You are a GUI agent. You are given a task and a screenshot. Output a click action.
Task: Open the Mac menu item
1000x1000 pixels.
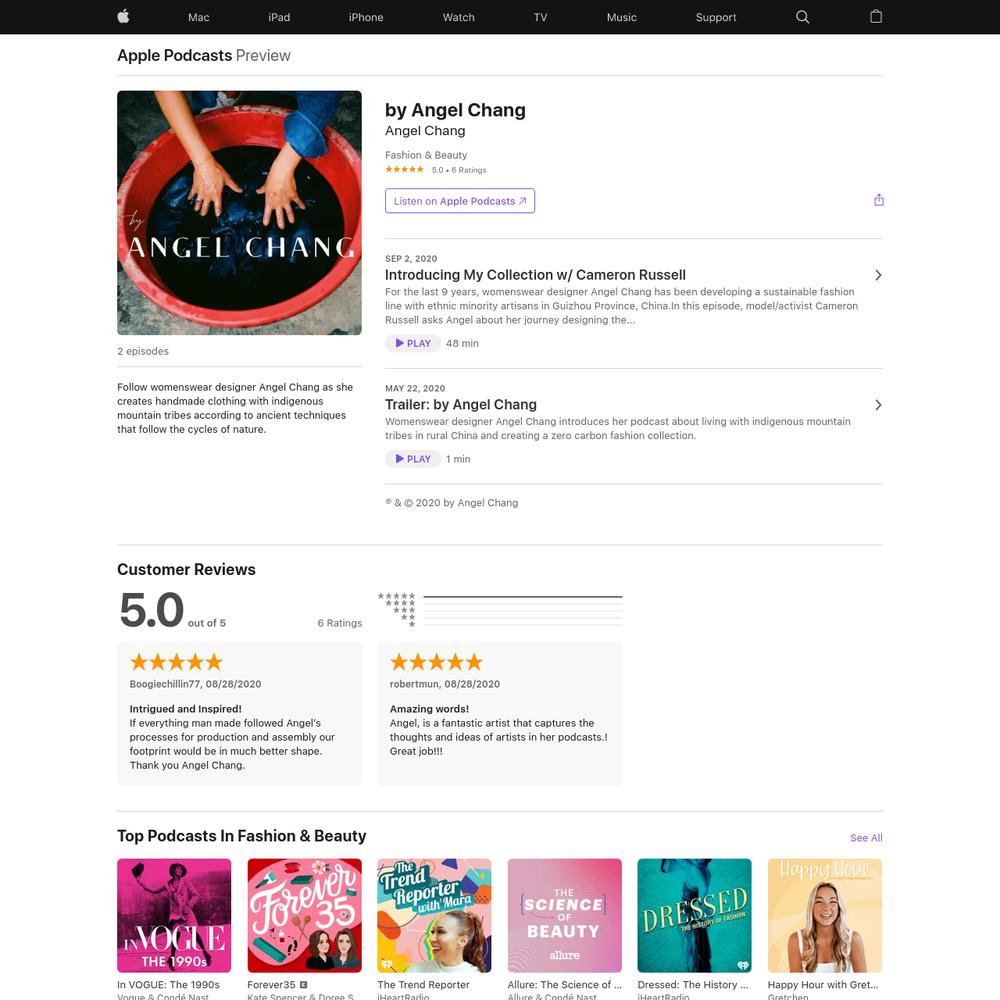198,17
